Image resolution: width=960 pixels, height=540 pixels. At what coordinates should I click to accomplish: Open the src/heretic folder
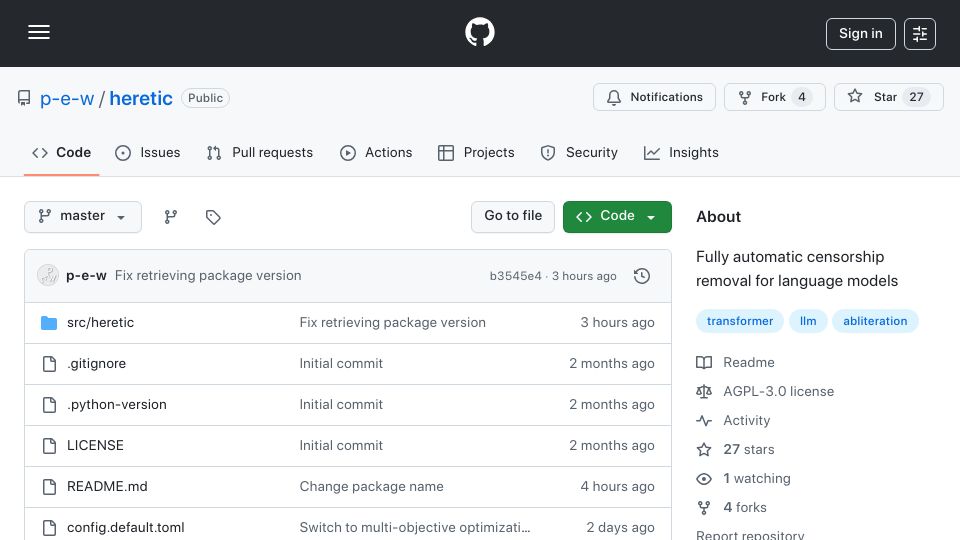click(x=100, y=323)
